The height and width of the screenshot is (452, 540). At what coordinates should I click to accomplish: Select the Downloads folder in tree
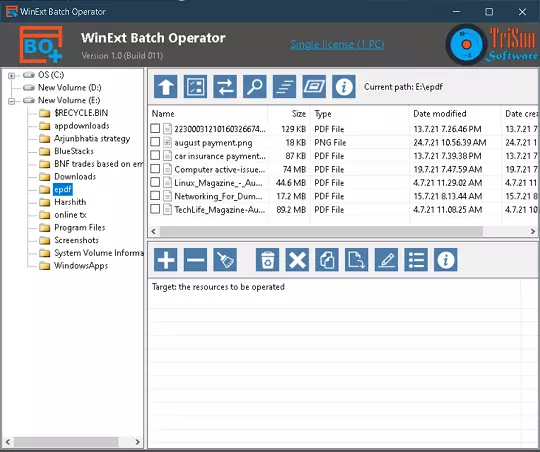click(x=75, y=177)
